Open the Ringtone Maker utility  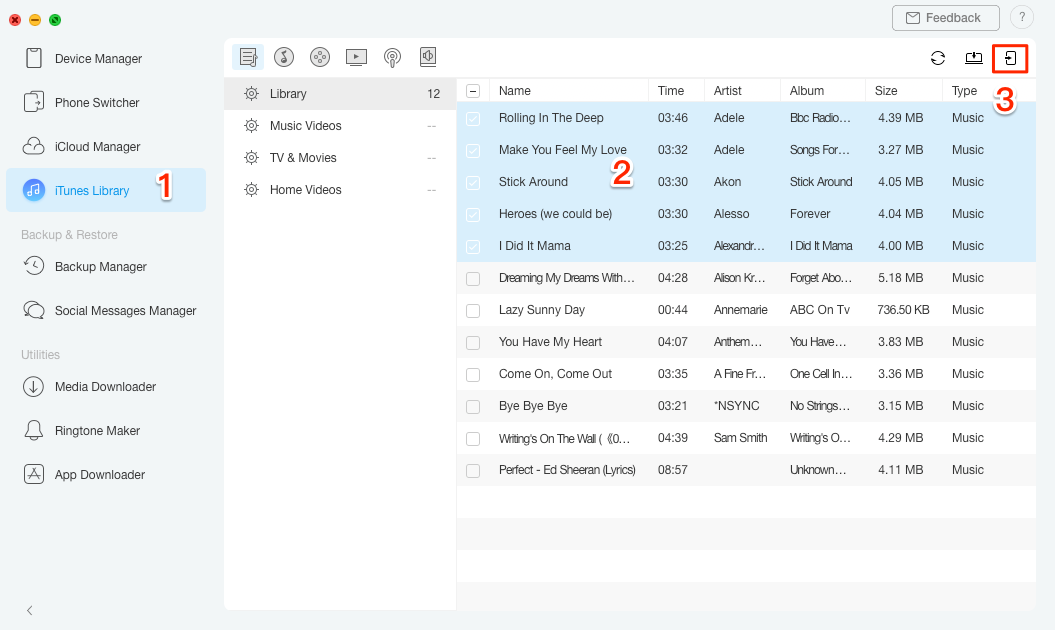pos(96,430)
